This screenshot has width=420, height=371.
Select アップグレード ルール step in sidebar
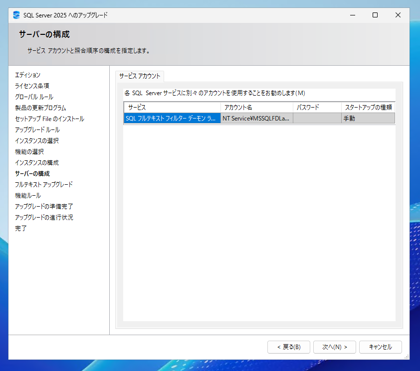point(37,130)
